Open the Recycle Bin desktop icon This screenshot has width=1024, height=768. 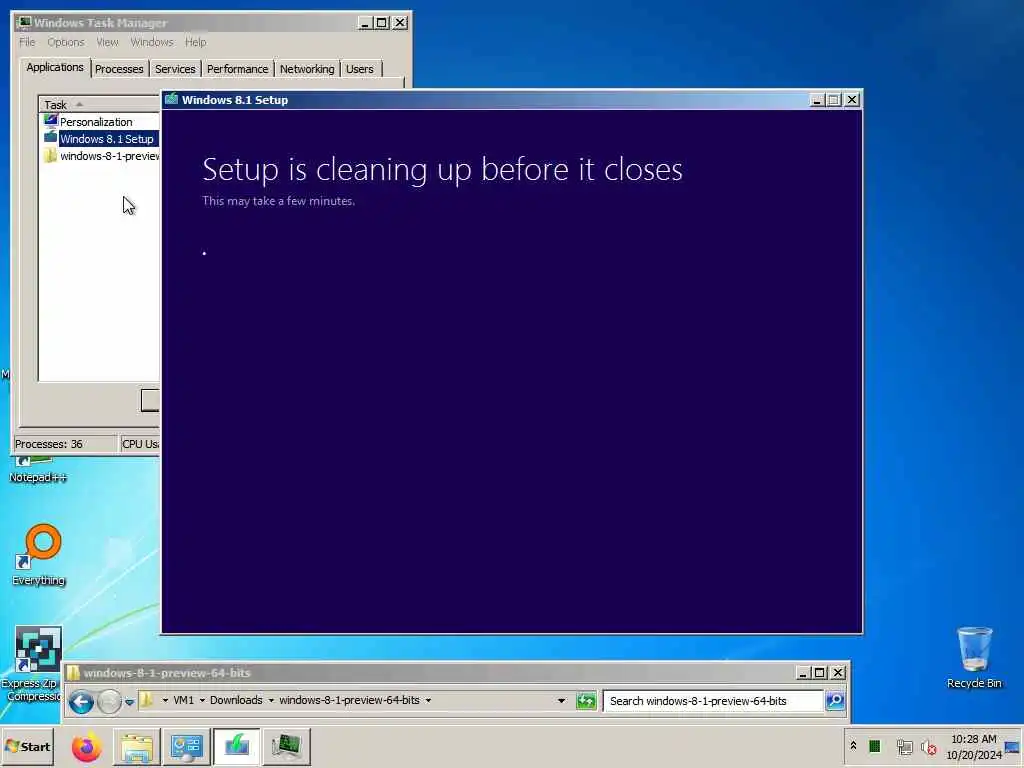[x=974, y=658]
